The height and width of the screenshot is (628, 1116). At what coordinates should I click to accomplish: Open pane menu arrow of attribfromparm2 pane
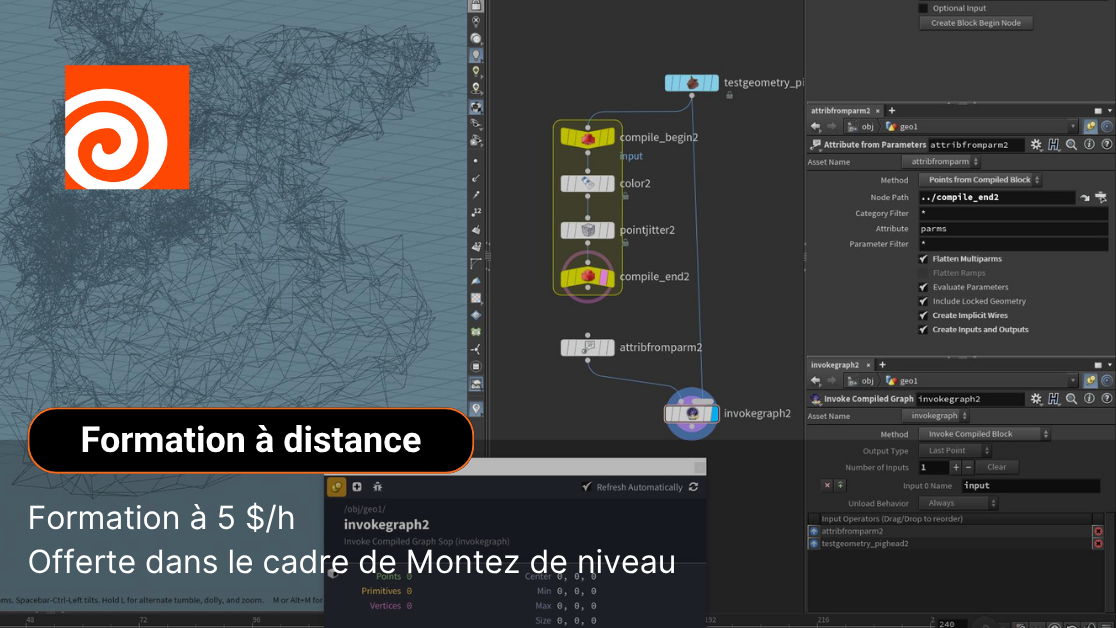[1109, 111]
